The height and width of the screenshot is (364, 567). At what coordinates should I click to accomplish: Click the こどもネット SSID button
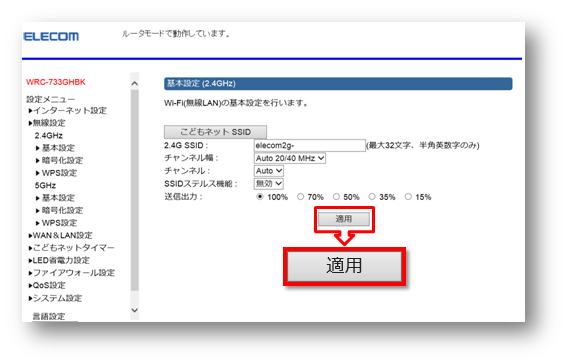point(216,132)
